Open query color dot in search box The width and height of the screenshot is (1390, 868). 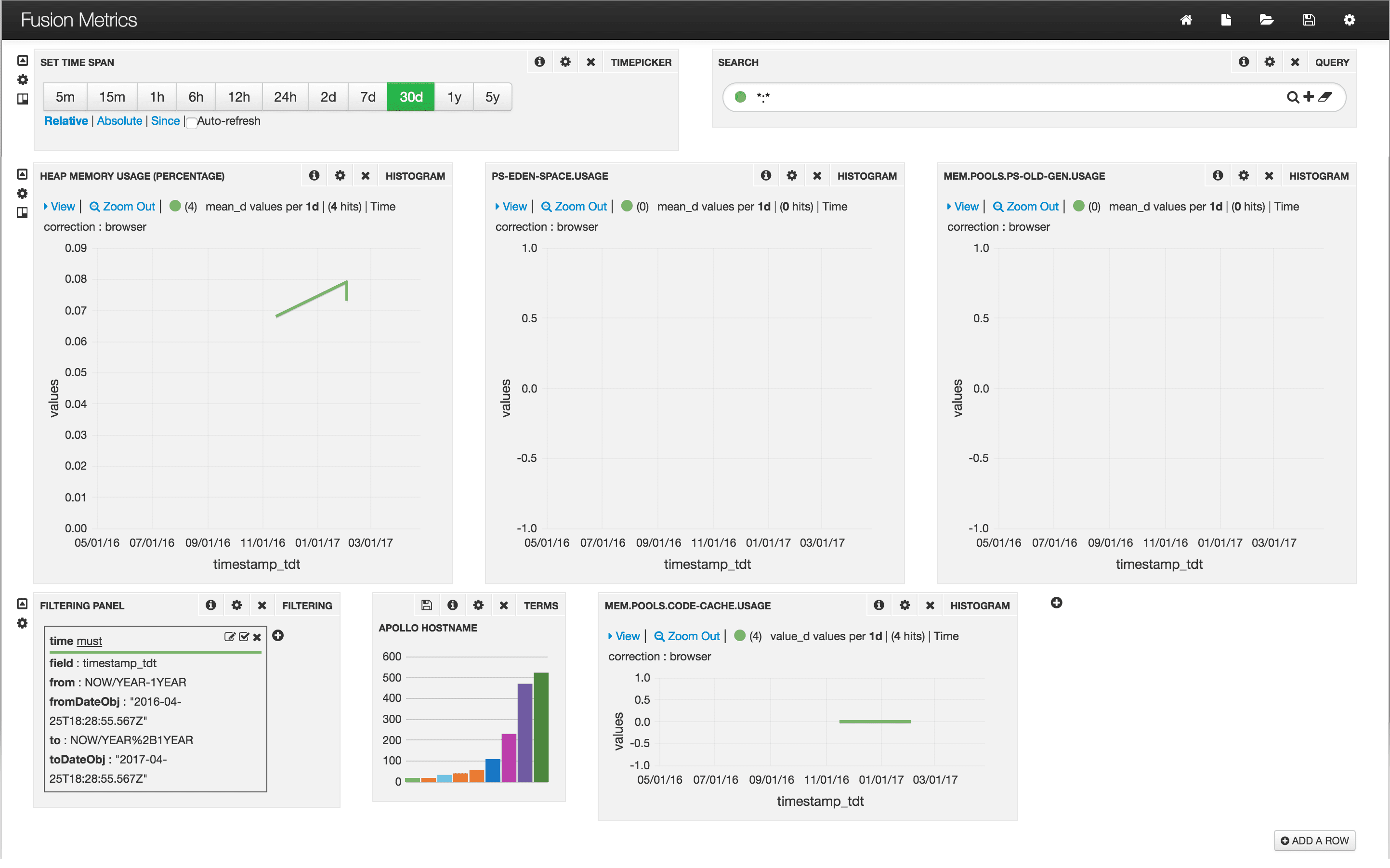tap(740, 97)
